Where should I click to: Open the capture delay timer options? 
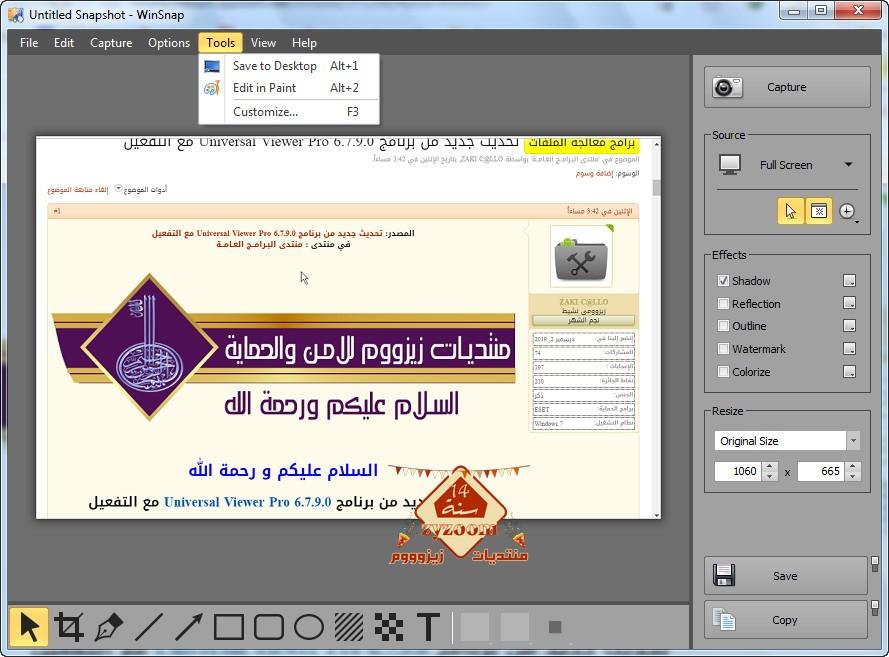(x=848, y=211)
